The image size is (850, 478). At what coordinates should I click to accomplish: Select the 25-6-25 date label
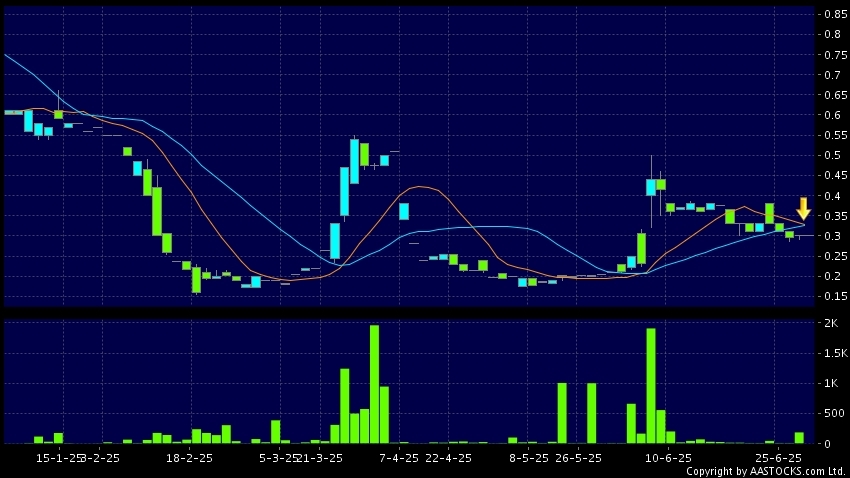[x=778, y=458]
